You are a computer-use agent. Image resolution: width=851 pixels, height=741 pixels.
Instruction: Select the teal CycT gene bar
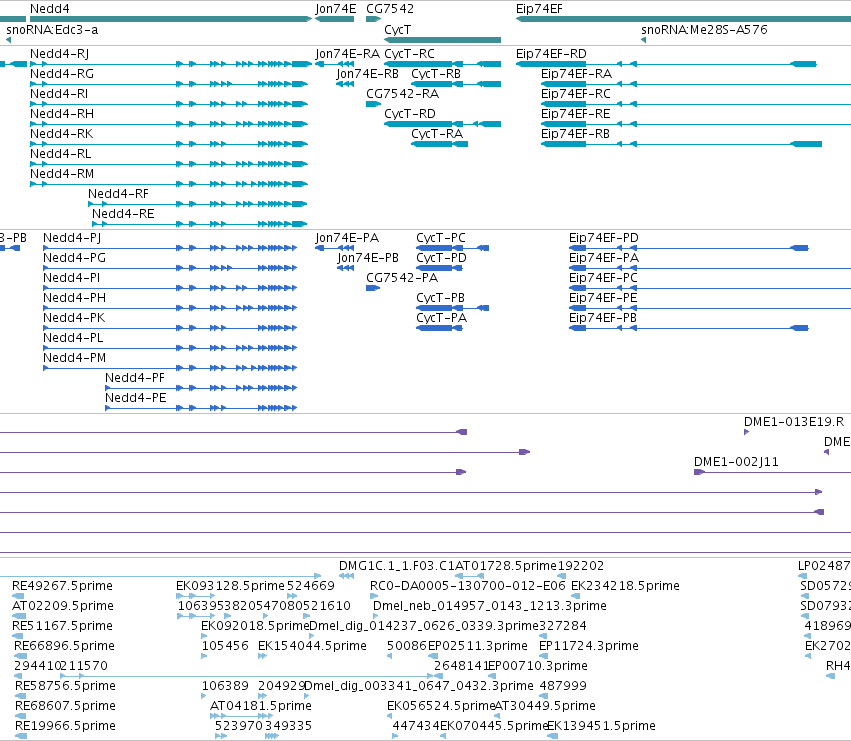[442, 40]
